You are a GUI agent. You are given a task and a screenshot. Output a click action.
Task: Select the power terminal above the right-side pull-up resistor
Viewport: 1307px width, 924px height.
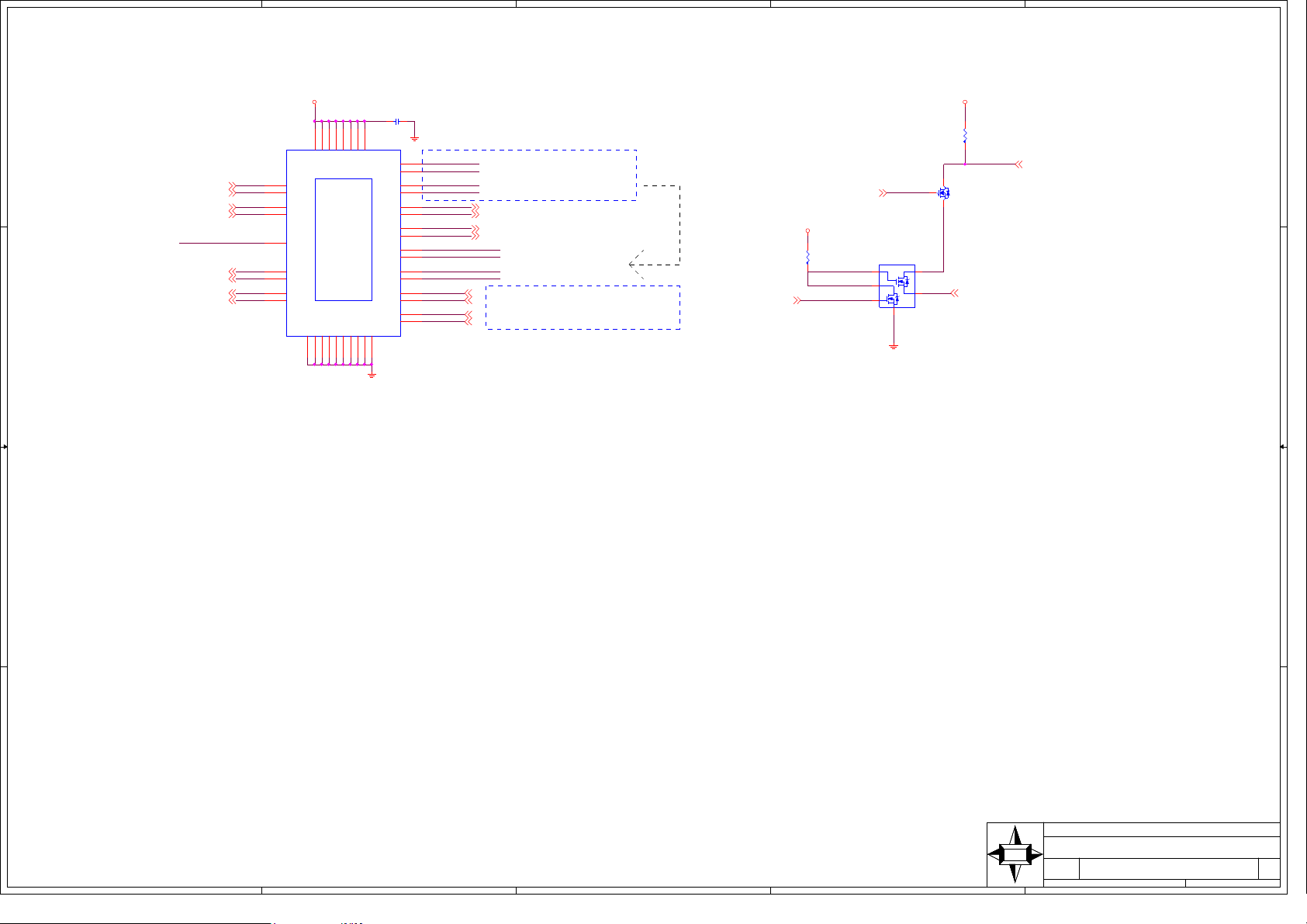click(965, 102)
